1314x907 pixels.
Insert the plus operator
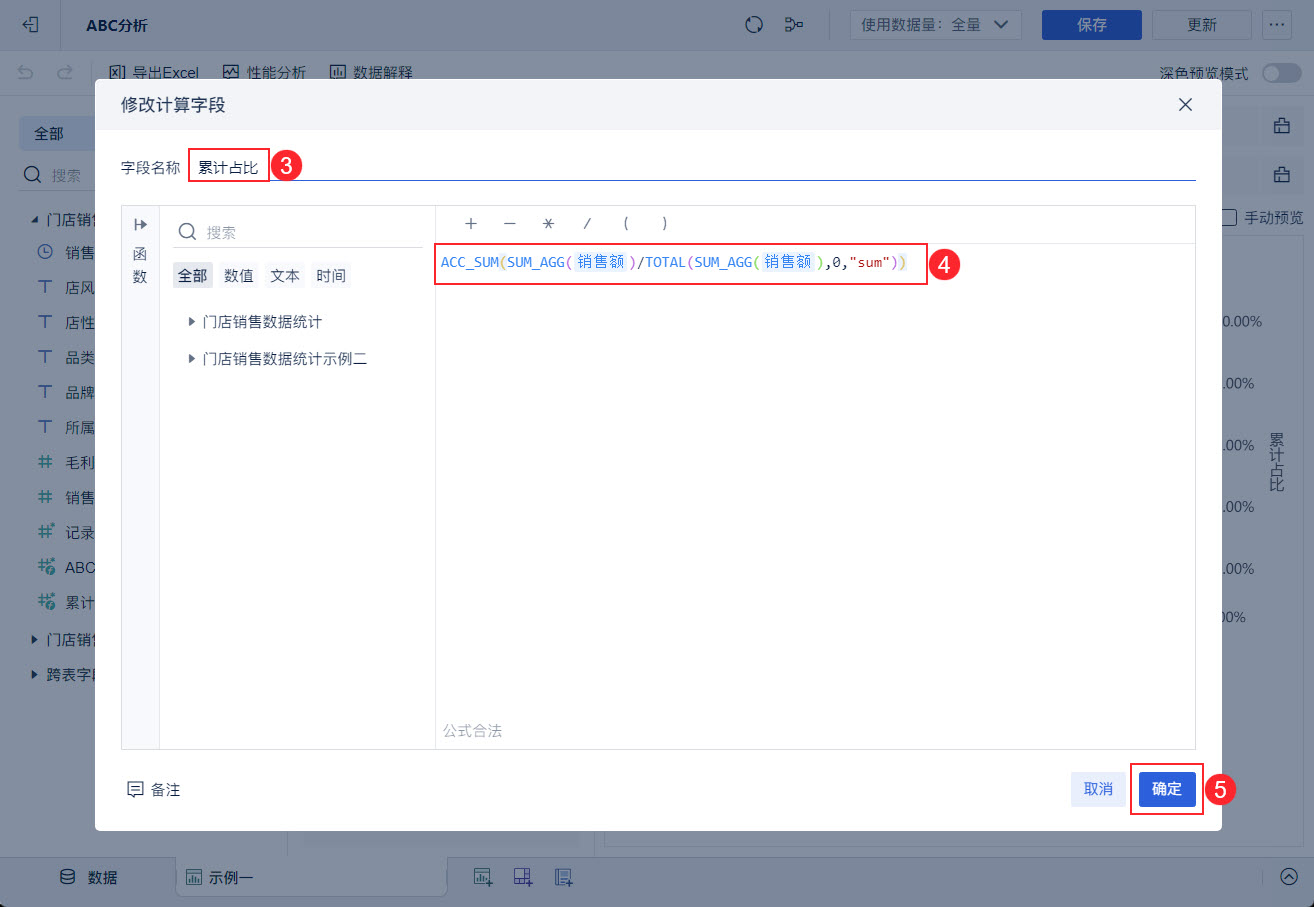coord(471,224)
